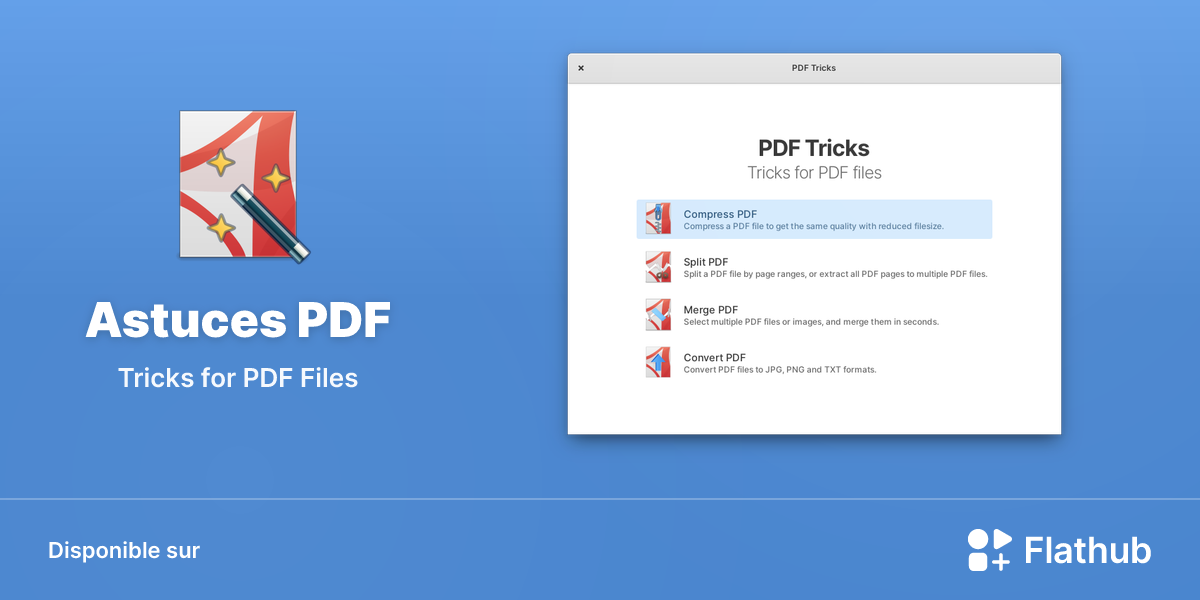Click the 'Split a PDF file by page ranges' description
Screen dimensions: 1200x600
click(836, 274)
